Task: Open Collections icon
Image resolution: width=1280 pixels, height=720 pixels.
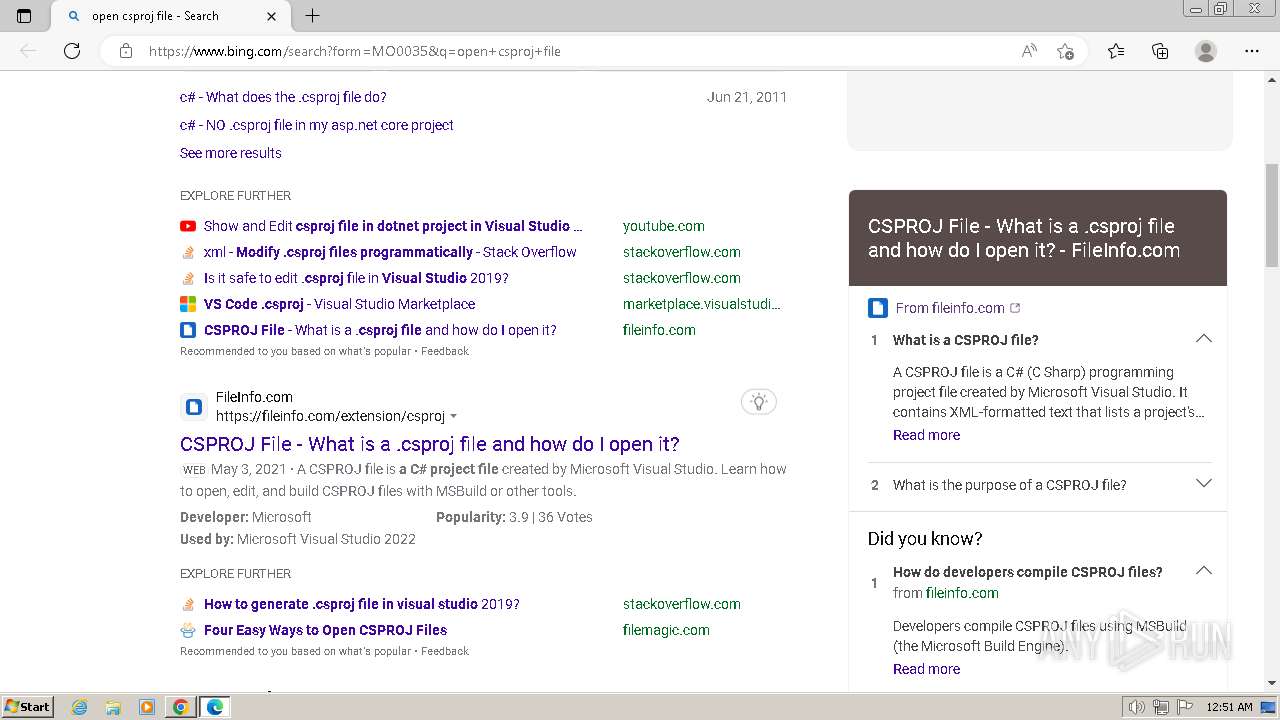Action: point(1160,51)
